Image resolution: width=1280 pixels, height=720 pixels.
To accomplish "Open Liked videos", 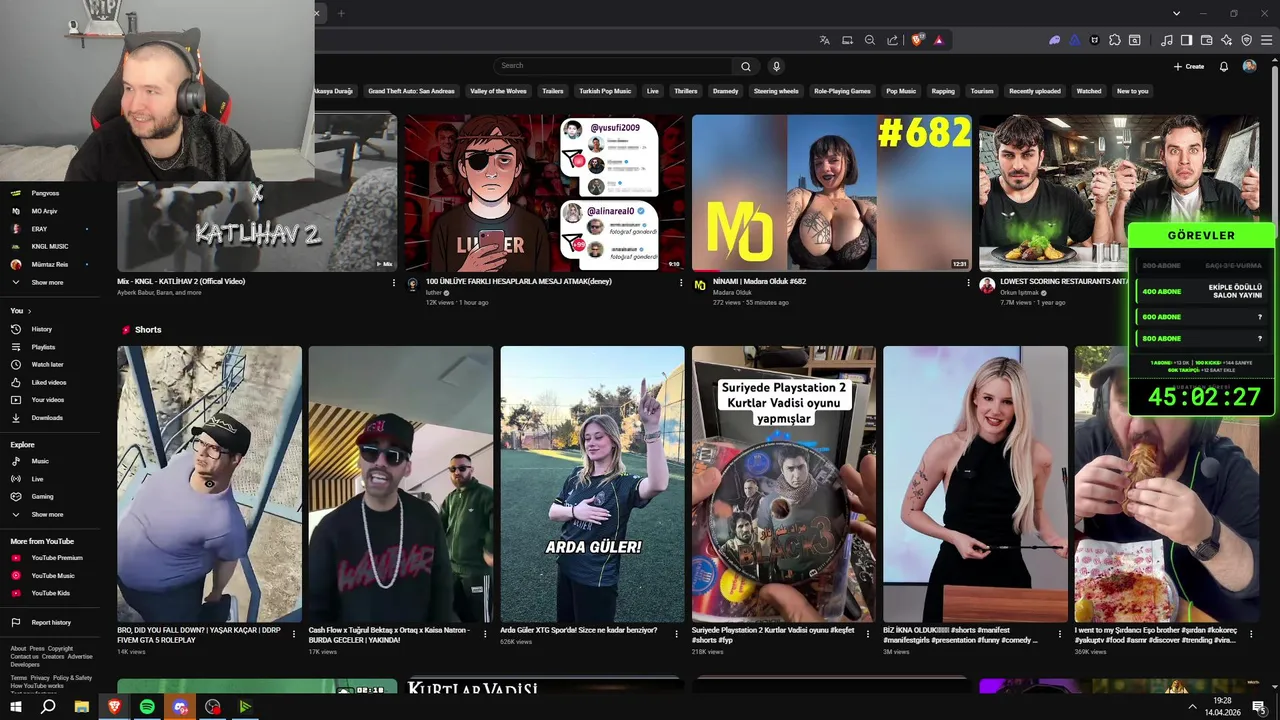I will pyautogui.click(x=49, y=382).
